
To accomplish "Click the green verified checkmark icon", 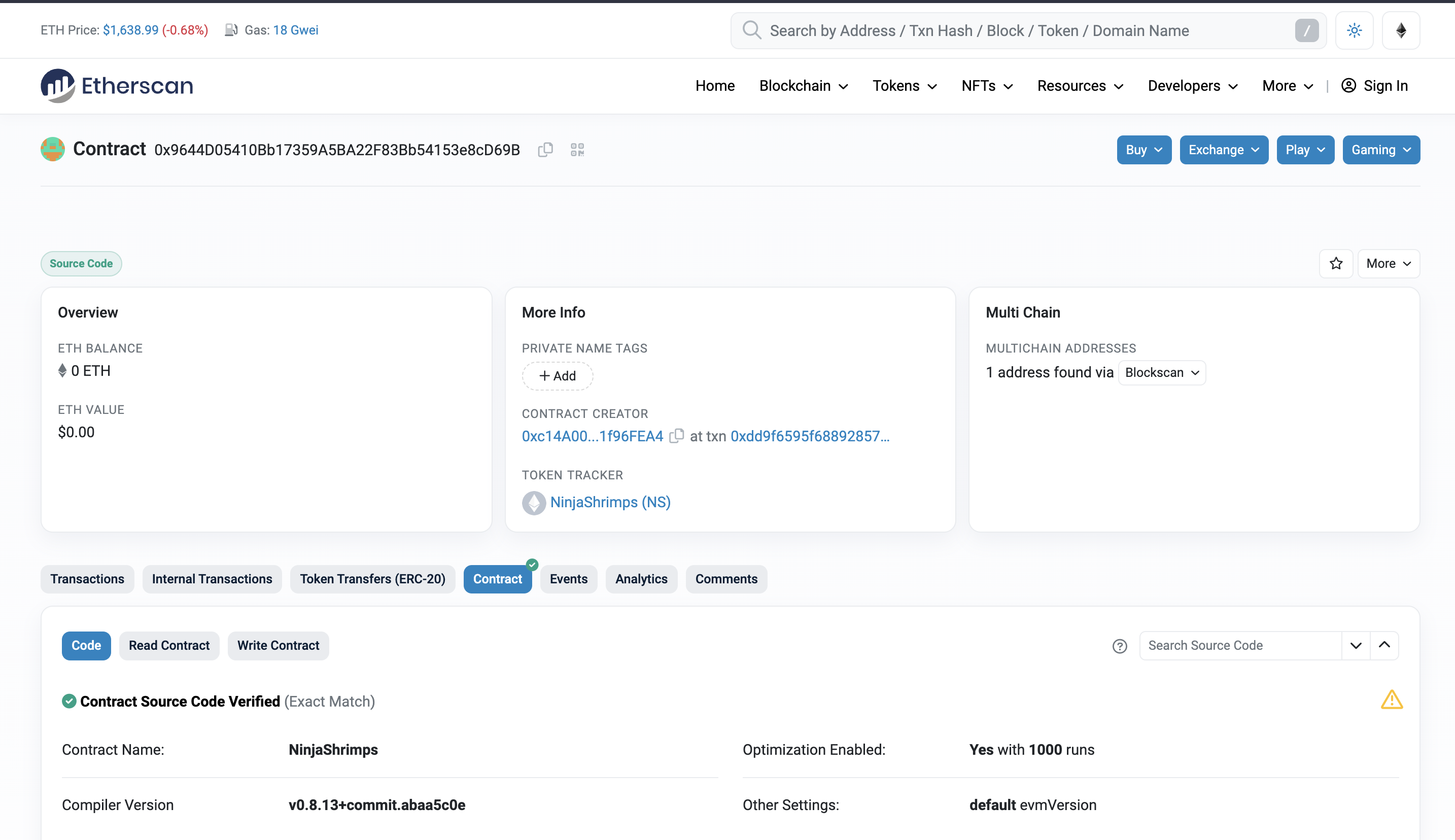I will 69,702.
